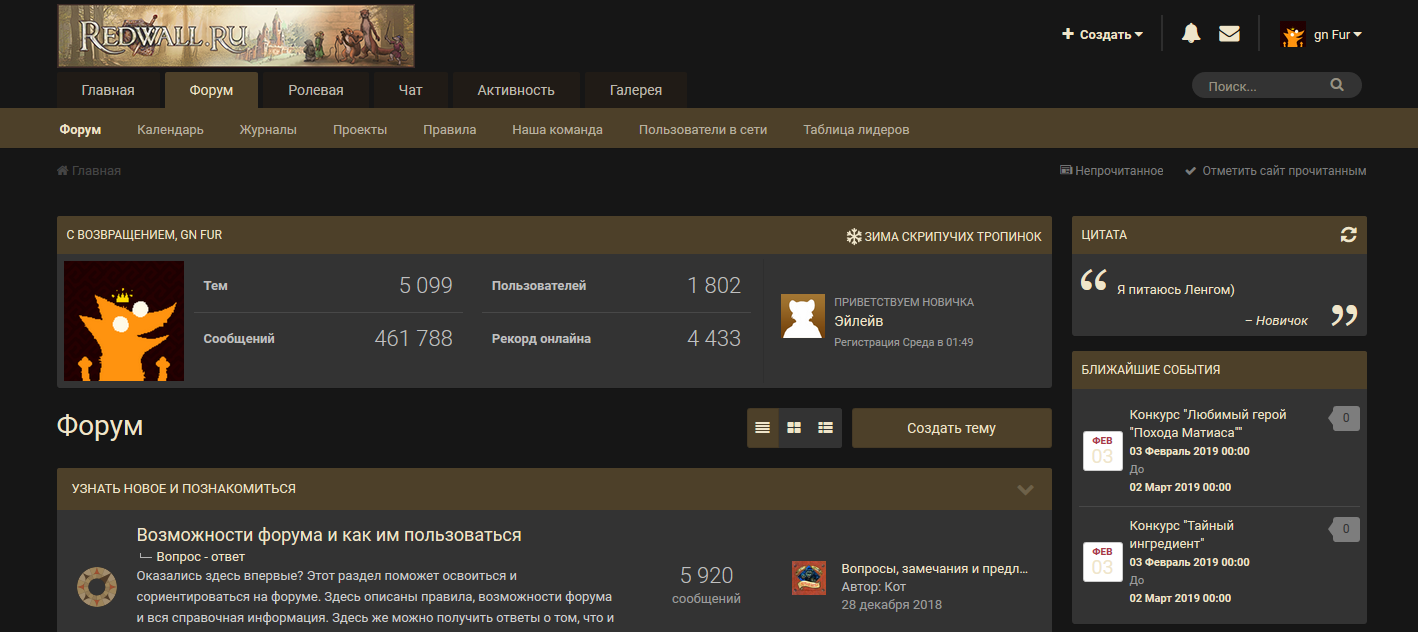Click Эйлейв newcomer avatar
This screenshot has height=632, width=1418.
[802, 316]
